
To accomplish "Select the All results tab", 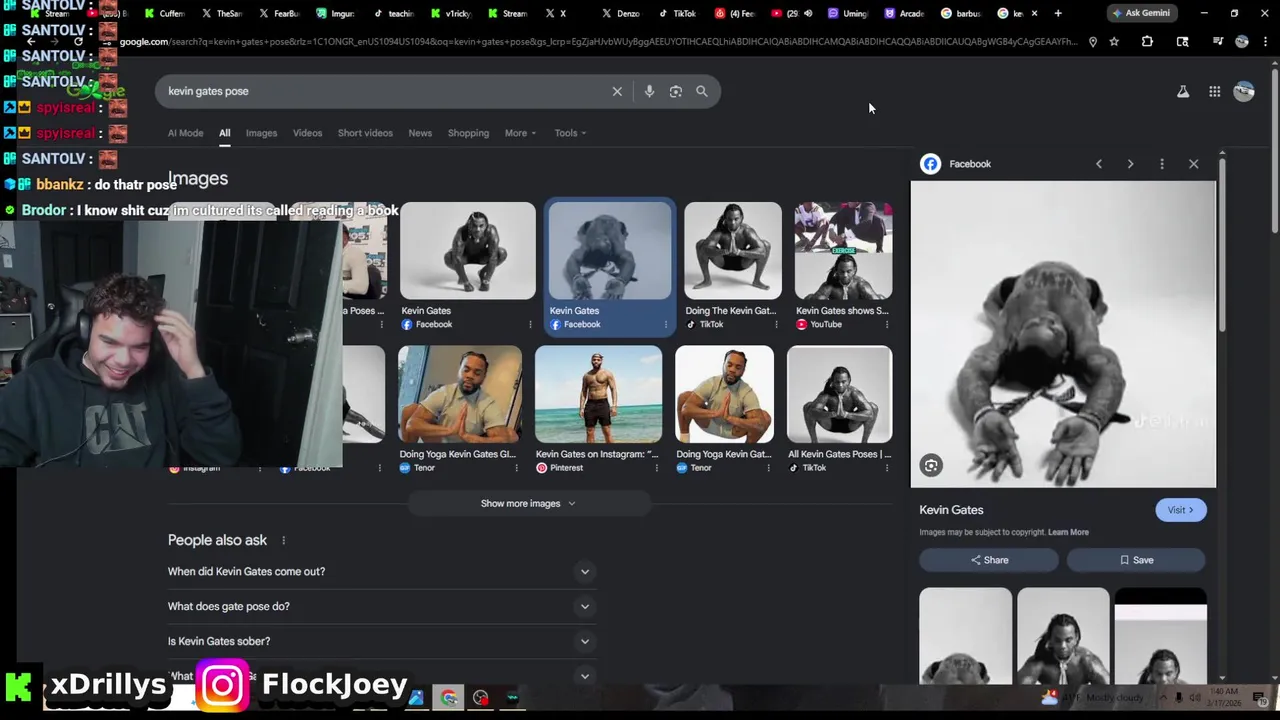I will [225, 133].
